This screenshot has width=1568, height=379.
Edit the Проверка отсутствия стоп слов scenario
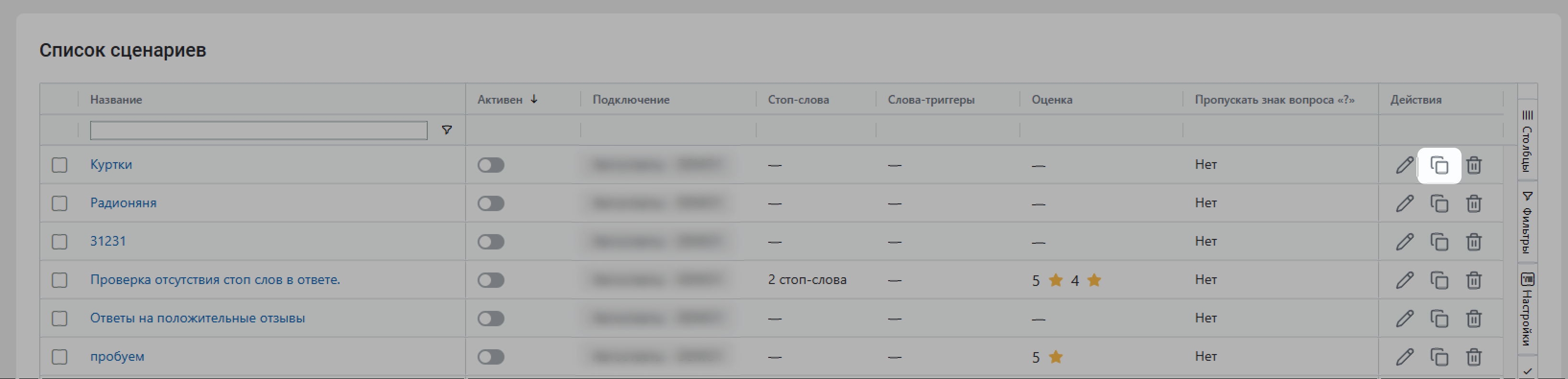click(x=1404, y=280)
